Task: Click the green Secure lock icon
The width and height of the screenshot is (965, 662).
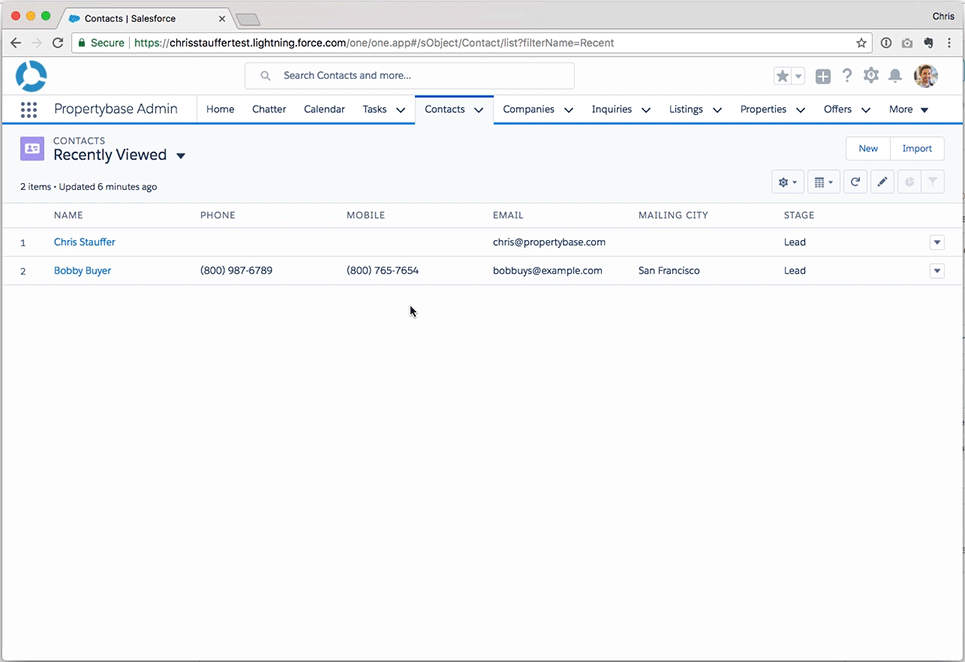Action: click(x=82, y=43)
